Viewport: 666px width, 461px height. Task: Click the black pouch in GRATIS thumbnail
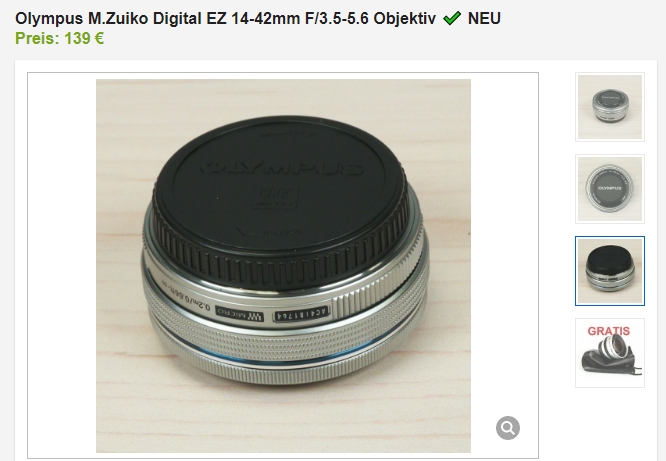coord(608,362)
